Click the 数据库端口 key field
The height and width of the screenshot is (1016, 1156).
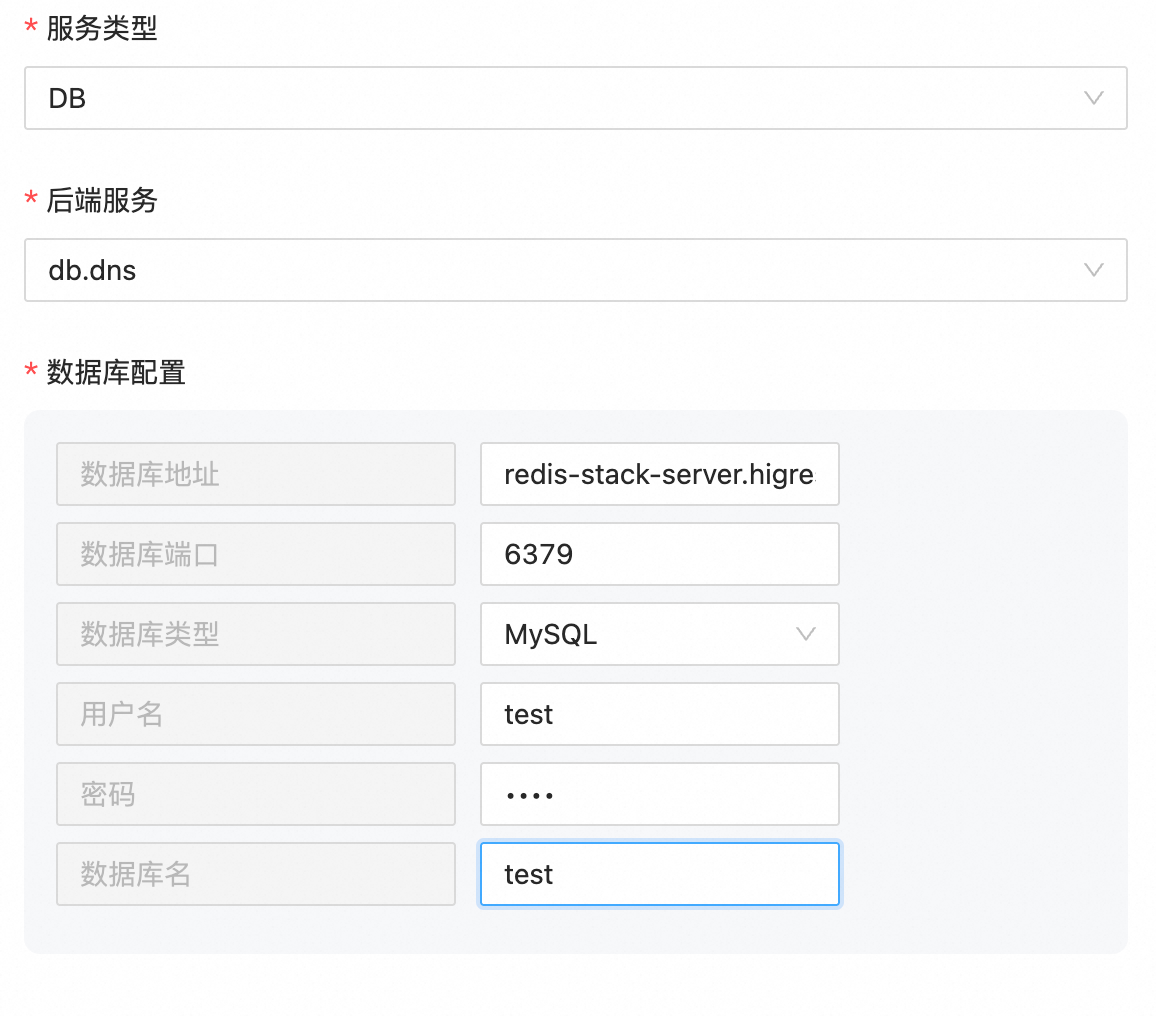(x=256, y=554)
